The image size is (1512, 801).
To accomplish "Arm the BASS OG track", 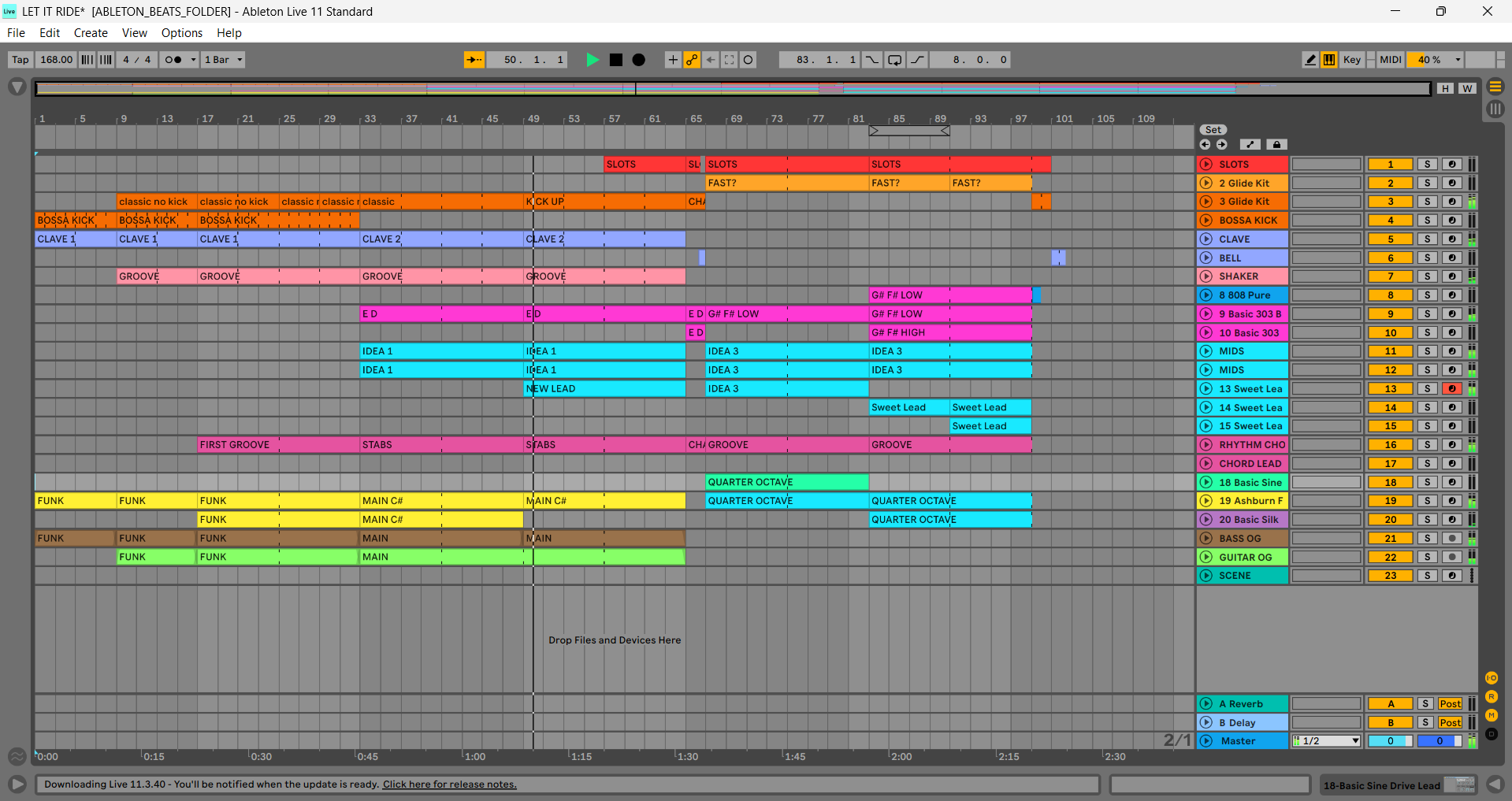I will (1452, 539).
